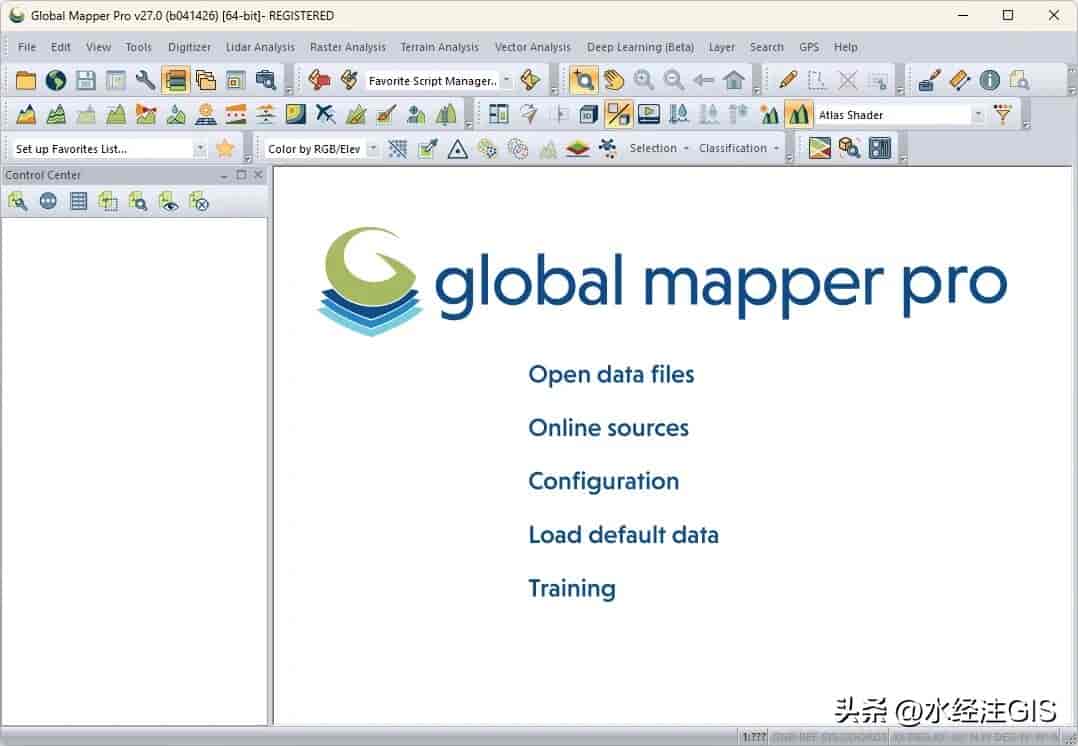The image size is (1078, 746).
Task: Open the Lidar Analysis menu
Action: 260,47
